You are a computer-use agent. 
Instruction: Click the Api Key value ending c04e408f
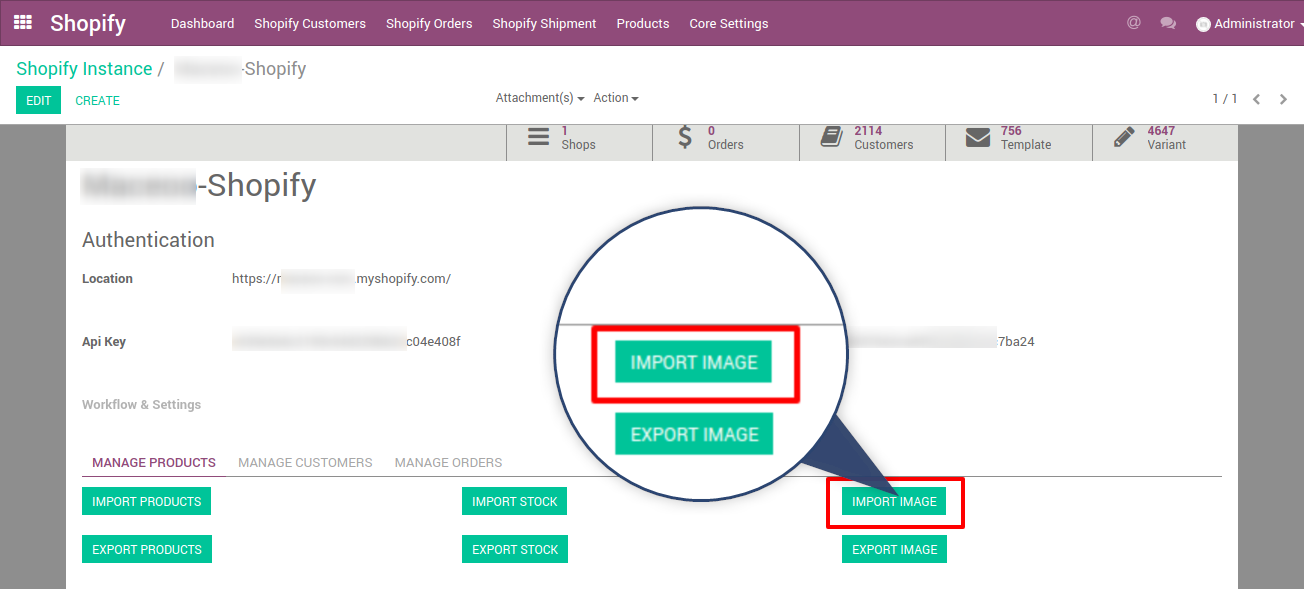point(346,342)
